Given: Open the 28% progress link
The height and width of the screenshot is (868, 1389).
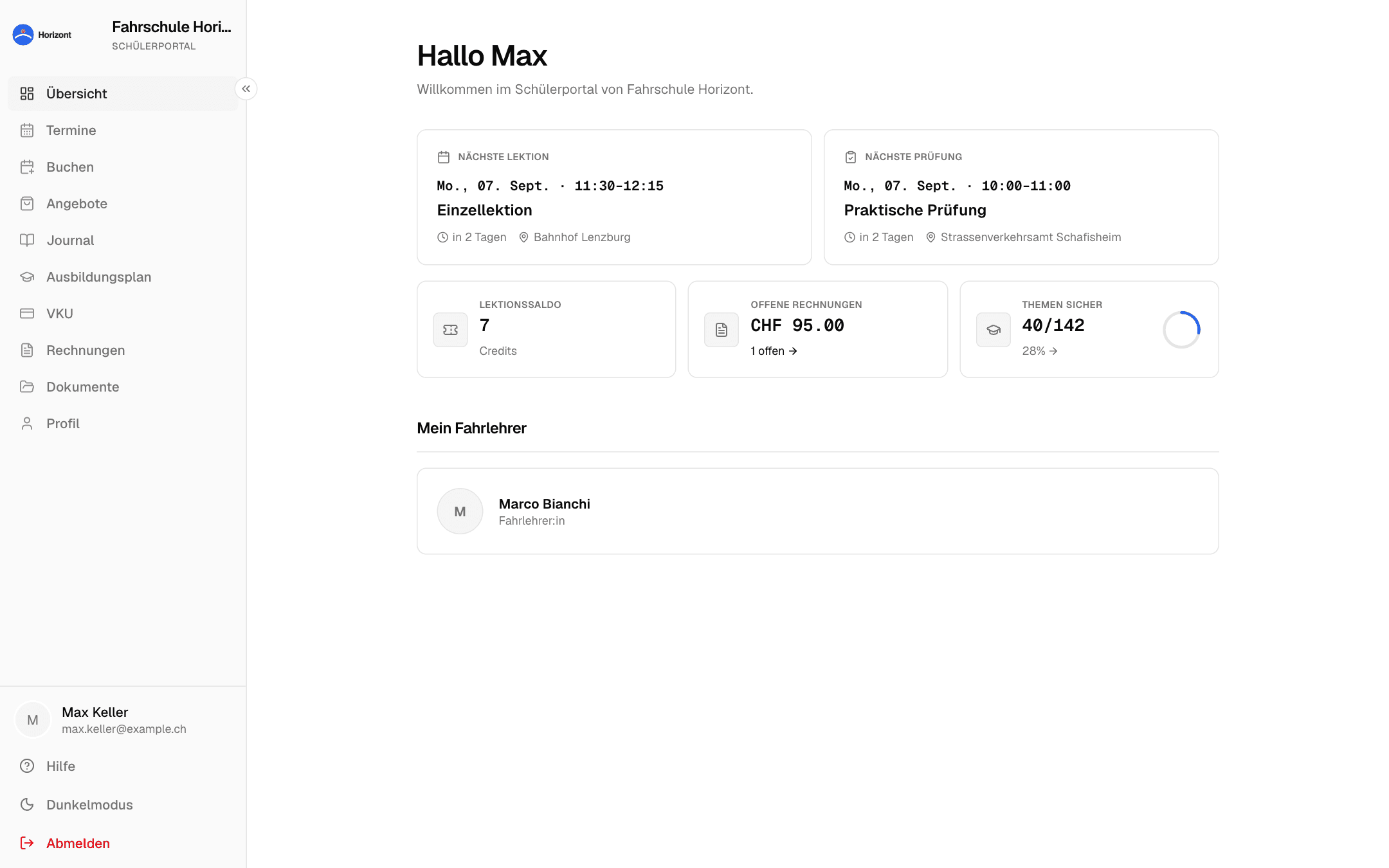Looking at the screenshot, I should pos(1040,351).
